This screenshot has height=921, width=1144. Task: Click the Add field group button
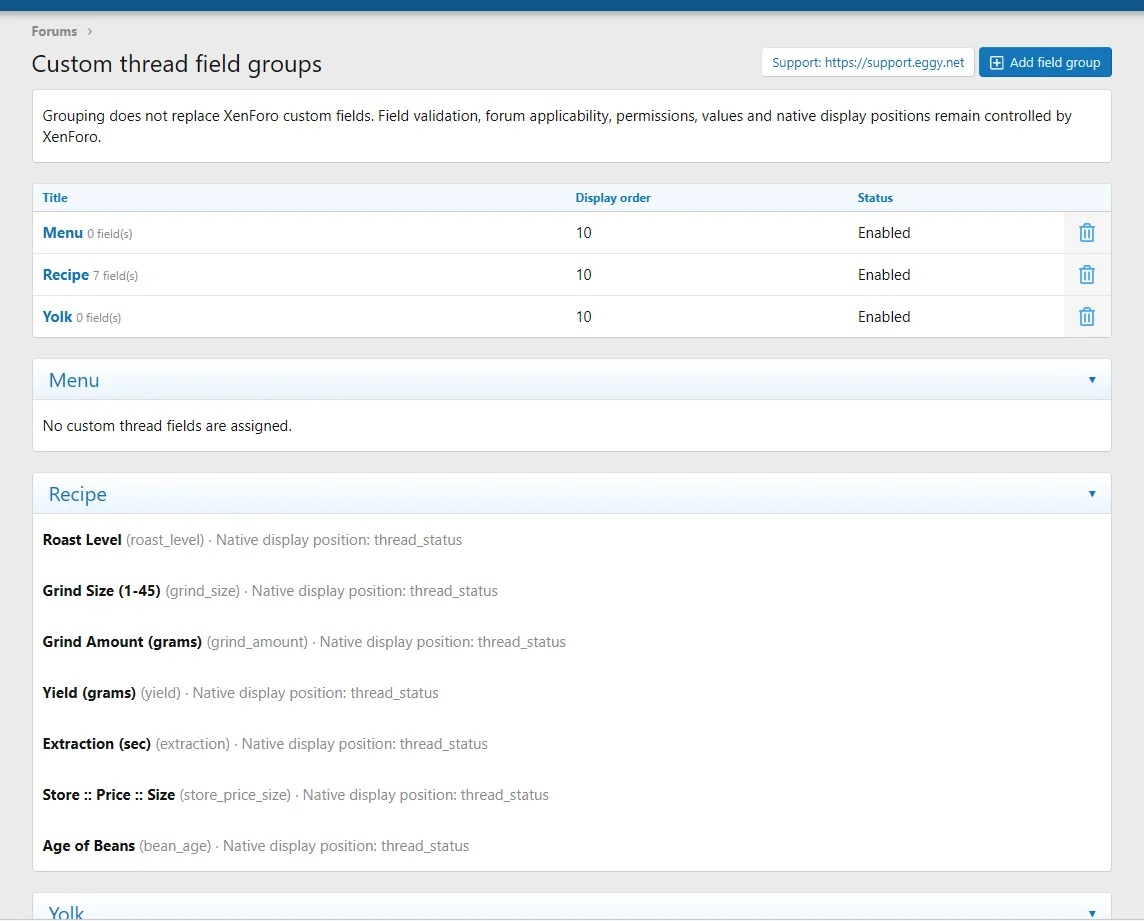tap(1045, 63)
